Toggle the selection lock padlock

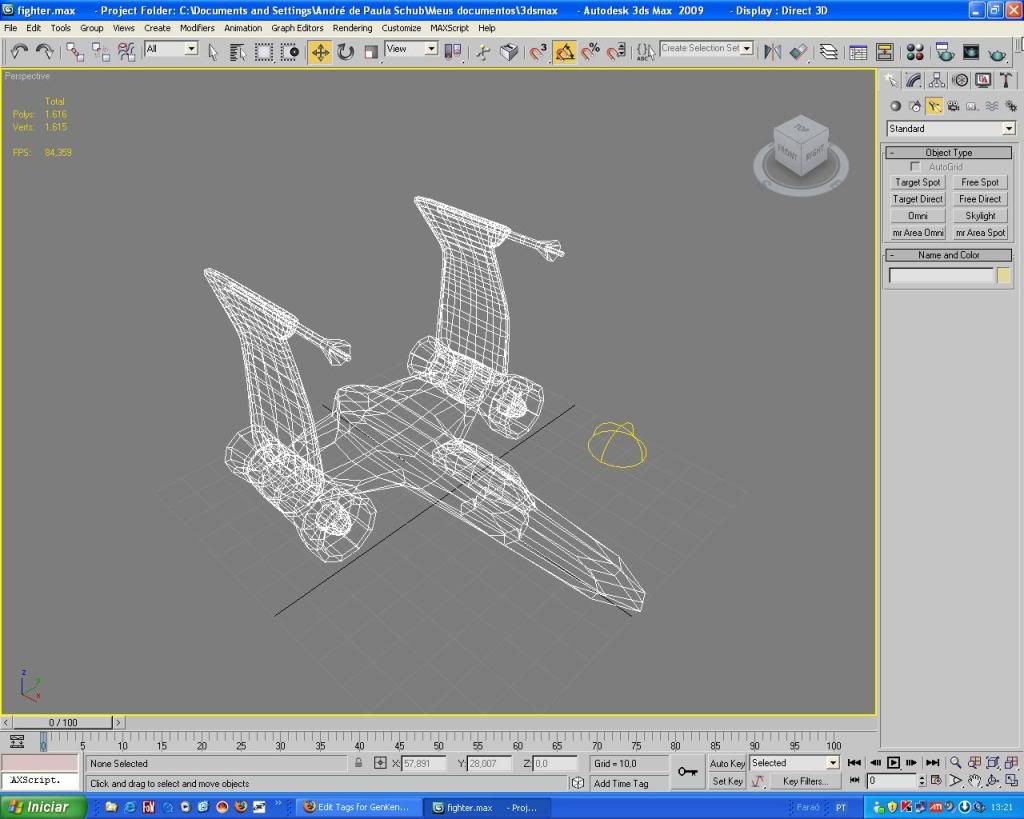pyautogui.click(x=359, y=763)
